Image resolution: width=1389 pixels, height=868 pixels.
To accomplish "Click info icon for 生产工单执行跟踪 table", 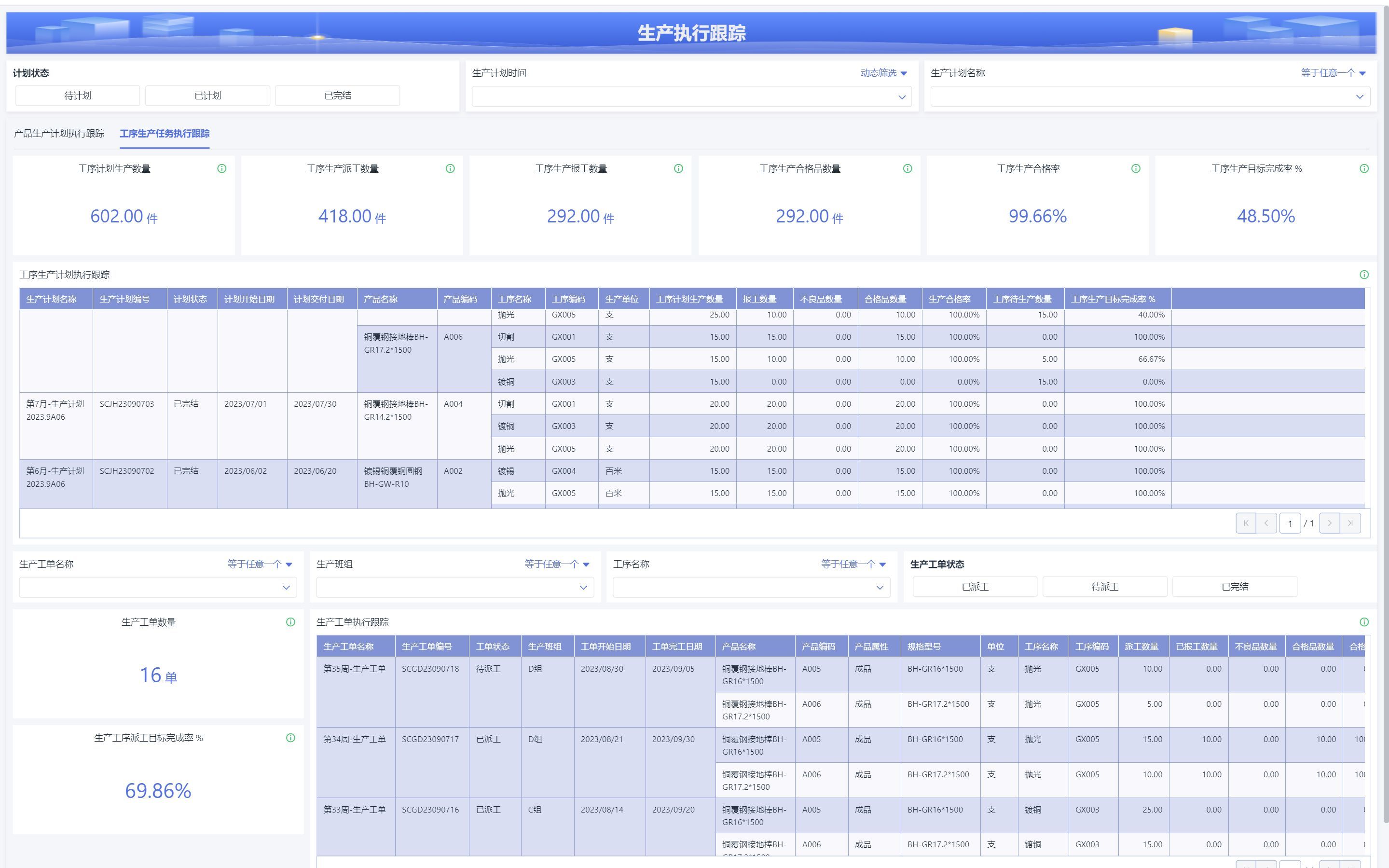I will click(x=1364, y=622).
